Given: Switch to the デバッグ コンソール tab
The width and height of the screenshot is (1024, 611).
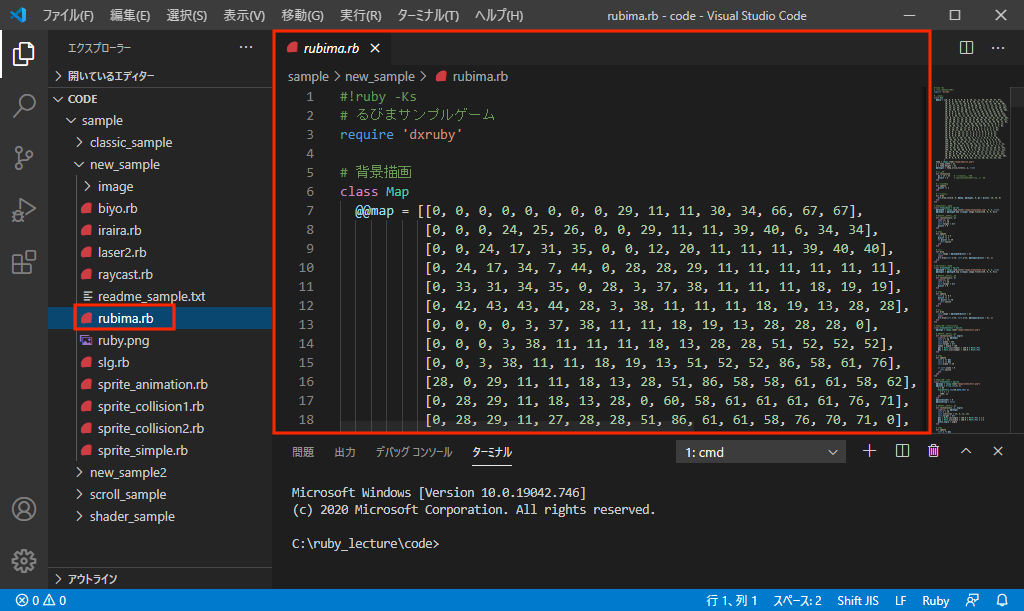Looking at the screenshot, I should (x=413, y=452).
